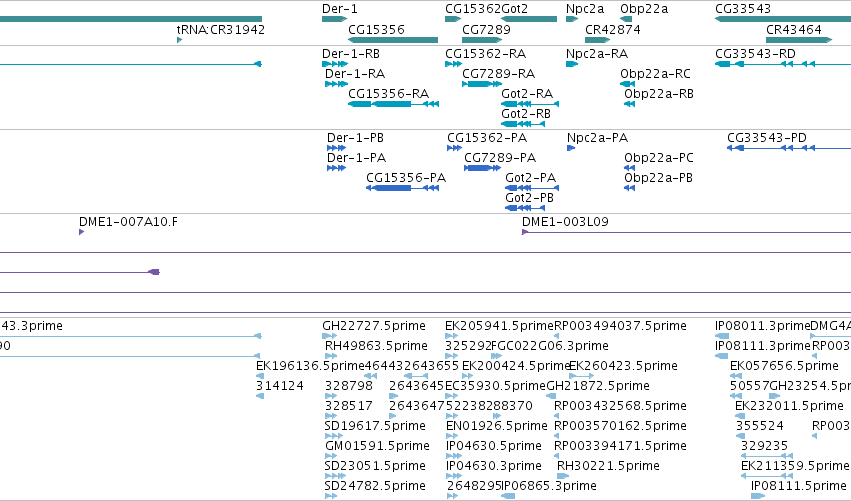The width and height of the screenshot is (851, 501).
Task: Click the SD24782.5prime EST label
Action: tap(375, 486)
